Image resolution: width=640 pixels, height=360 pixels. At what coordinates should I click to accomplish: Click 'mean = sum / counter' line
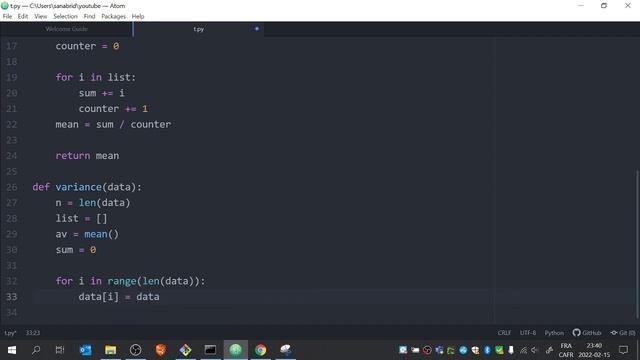pyautogui.click(x=113, y=124)
